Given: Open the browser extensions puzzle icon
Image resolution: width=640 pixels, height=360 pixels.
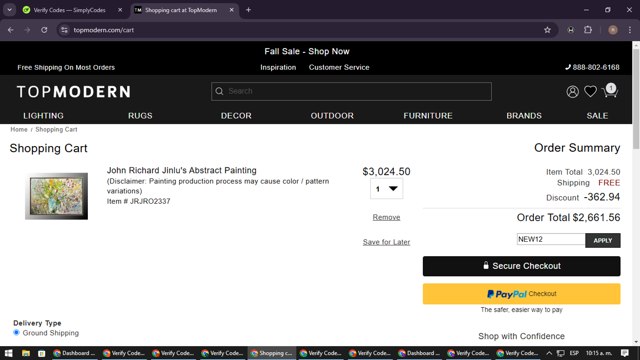Looking at the screenshot, I should click(588, 30).
